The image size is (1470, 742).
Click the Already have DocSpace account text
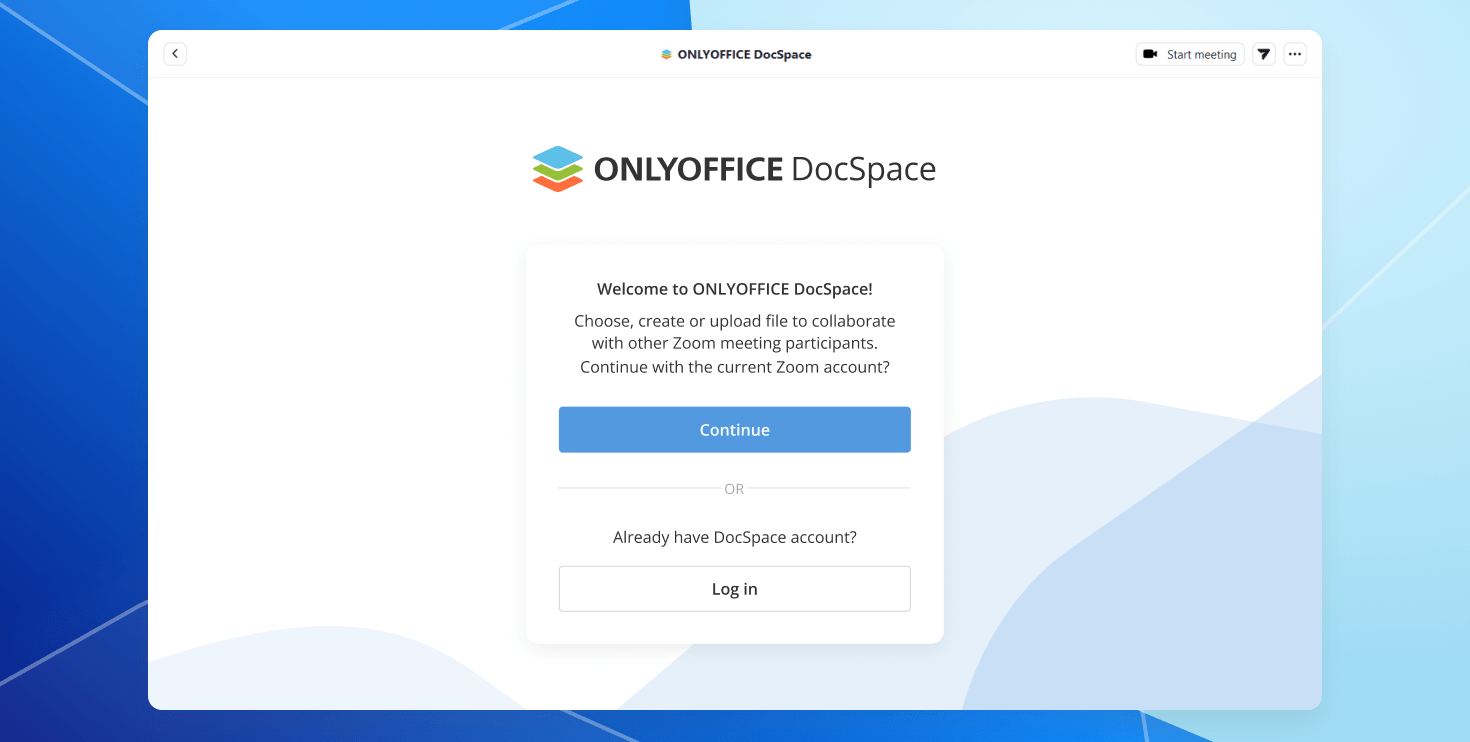tap(734, 537)
